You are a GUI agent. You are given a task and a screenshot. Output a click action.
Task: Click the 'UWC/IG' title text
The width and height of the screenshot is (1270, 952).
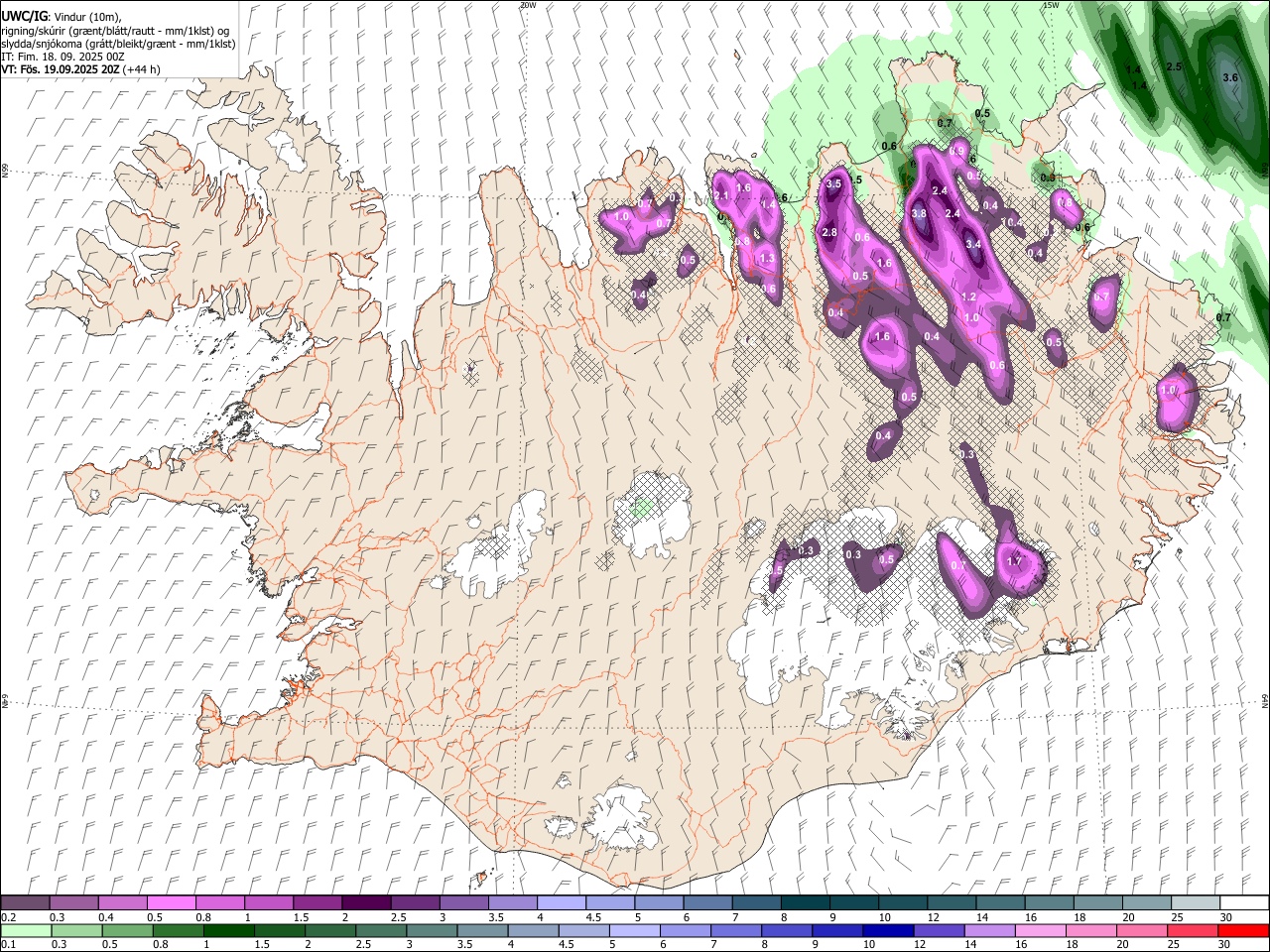point(24,17)
